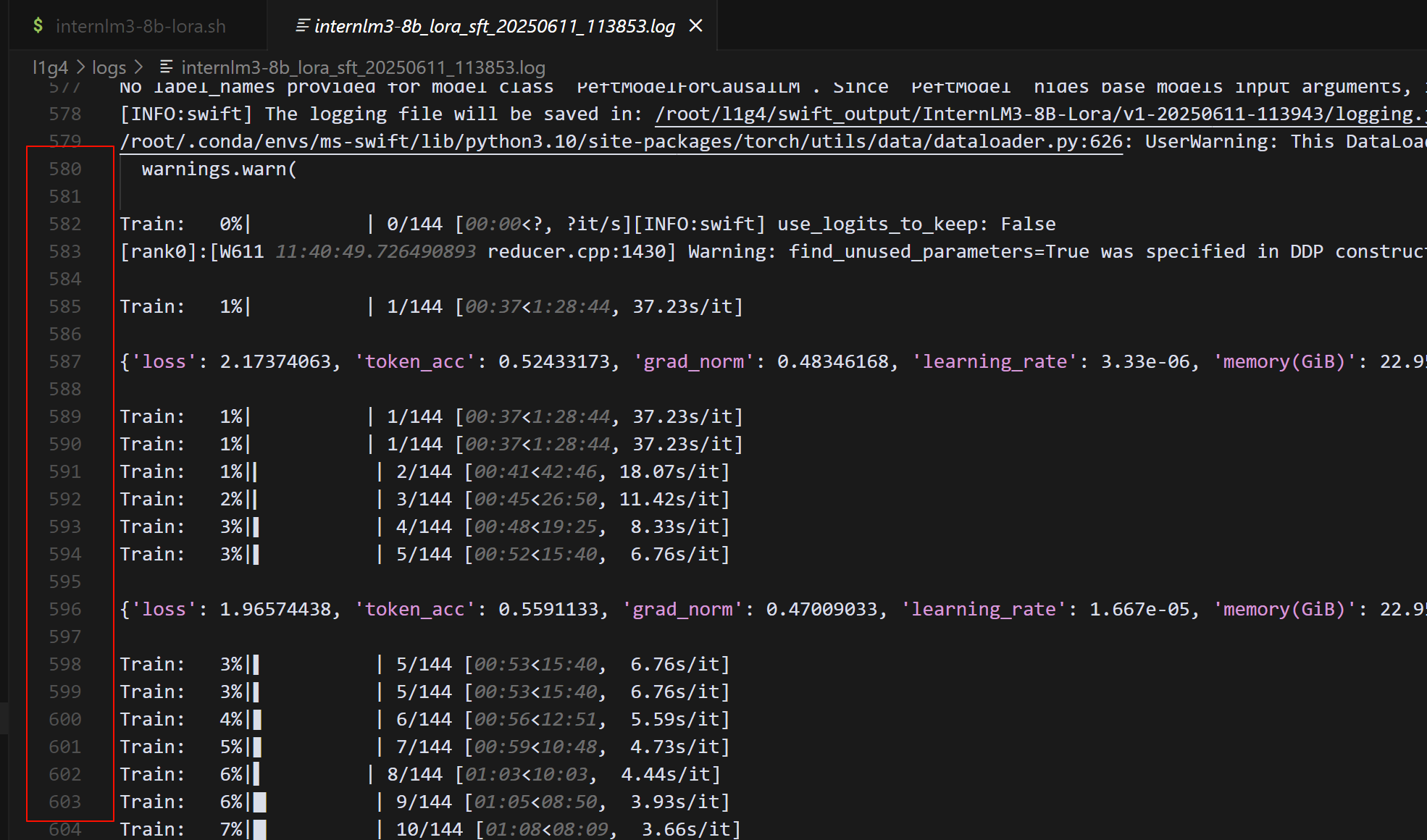Click the shell script dollar icon on tab

pos(38,26)
